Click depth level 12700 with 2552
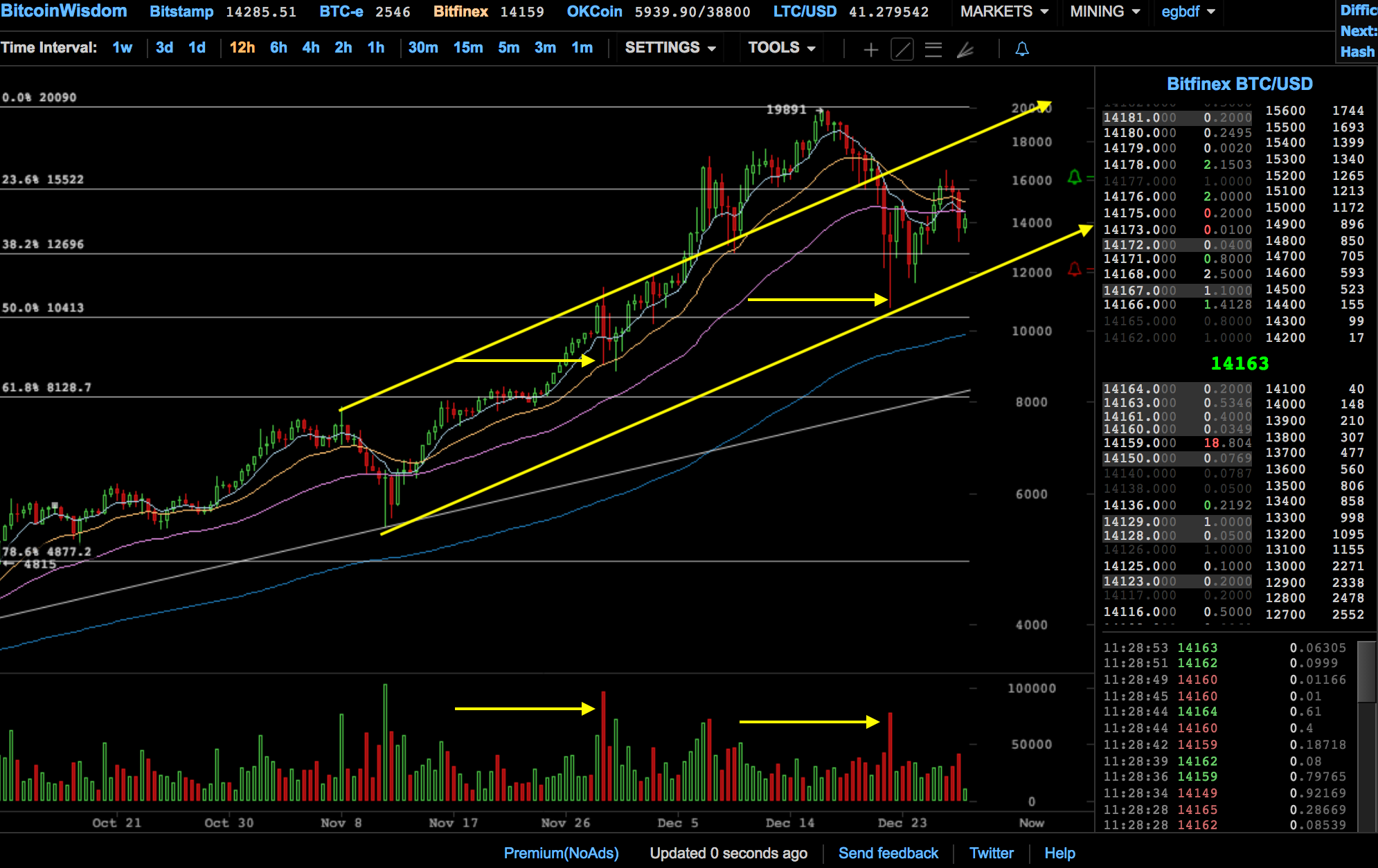This screenshot has width=1378, height=868. coord(1314,615)
